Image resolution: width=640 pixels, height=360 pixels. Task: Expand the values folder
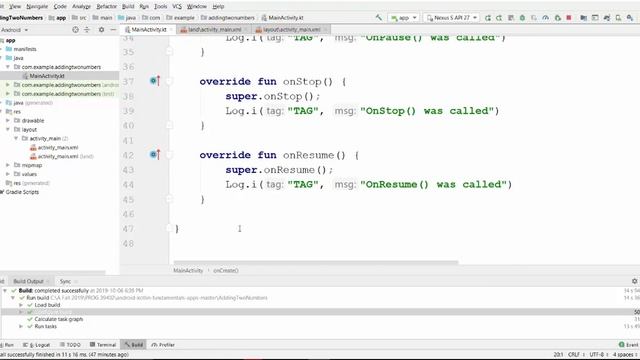tap(8, 174)
